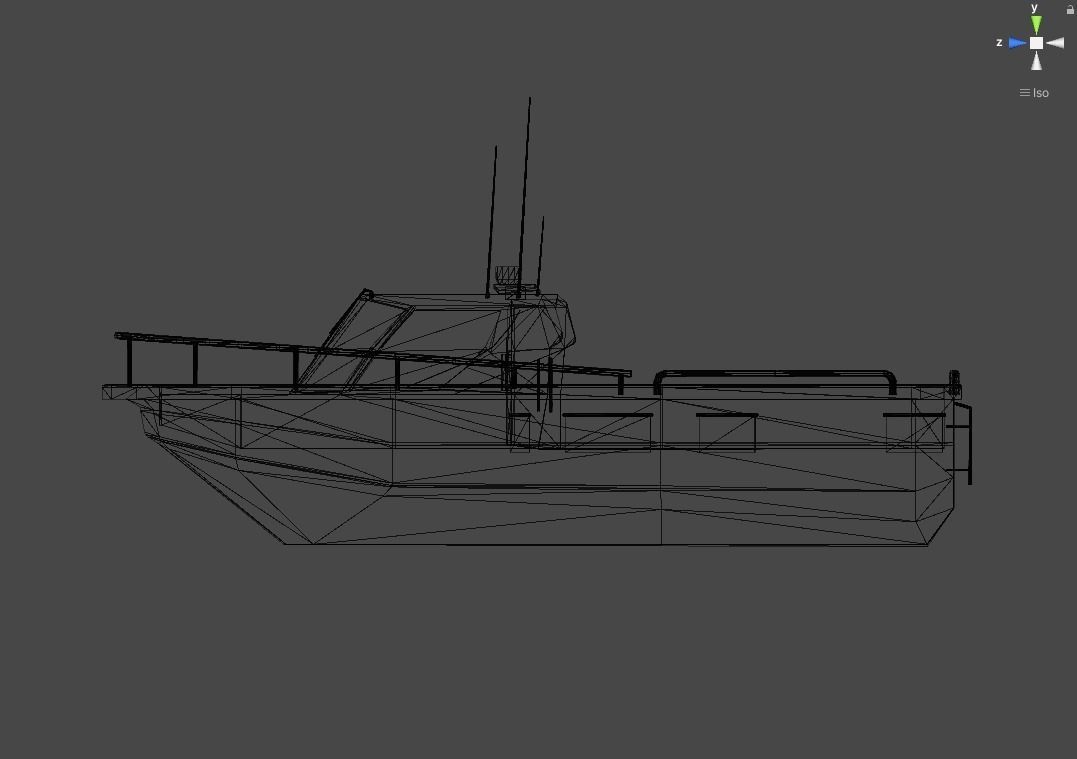
Task: Click the 'y' axis label on gizmo
Action: pyautogui.click(x=1034, y=8)
